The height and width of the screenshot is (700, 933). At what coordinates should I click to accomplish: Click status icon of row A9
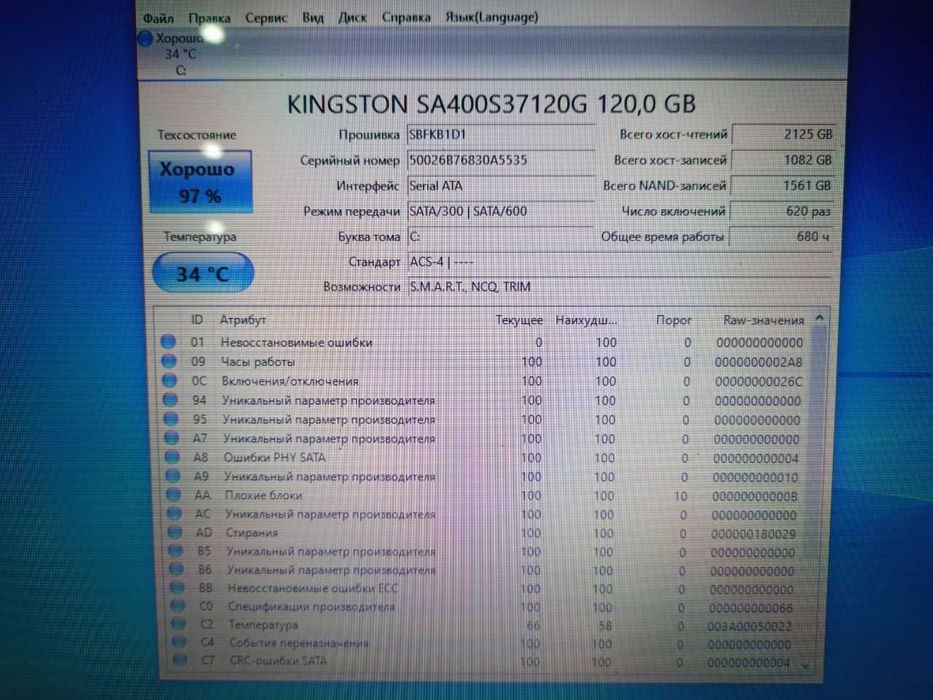(x=173, y=476)
